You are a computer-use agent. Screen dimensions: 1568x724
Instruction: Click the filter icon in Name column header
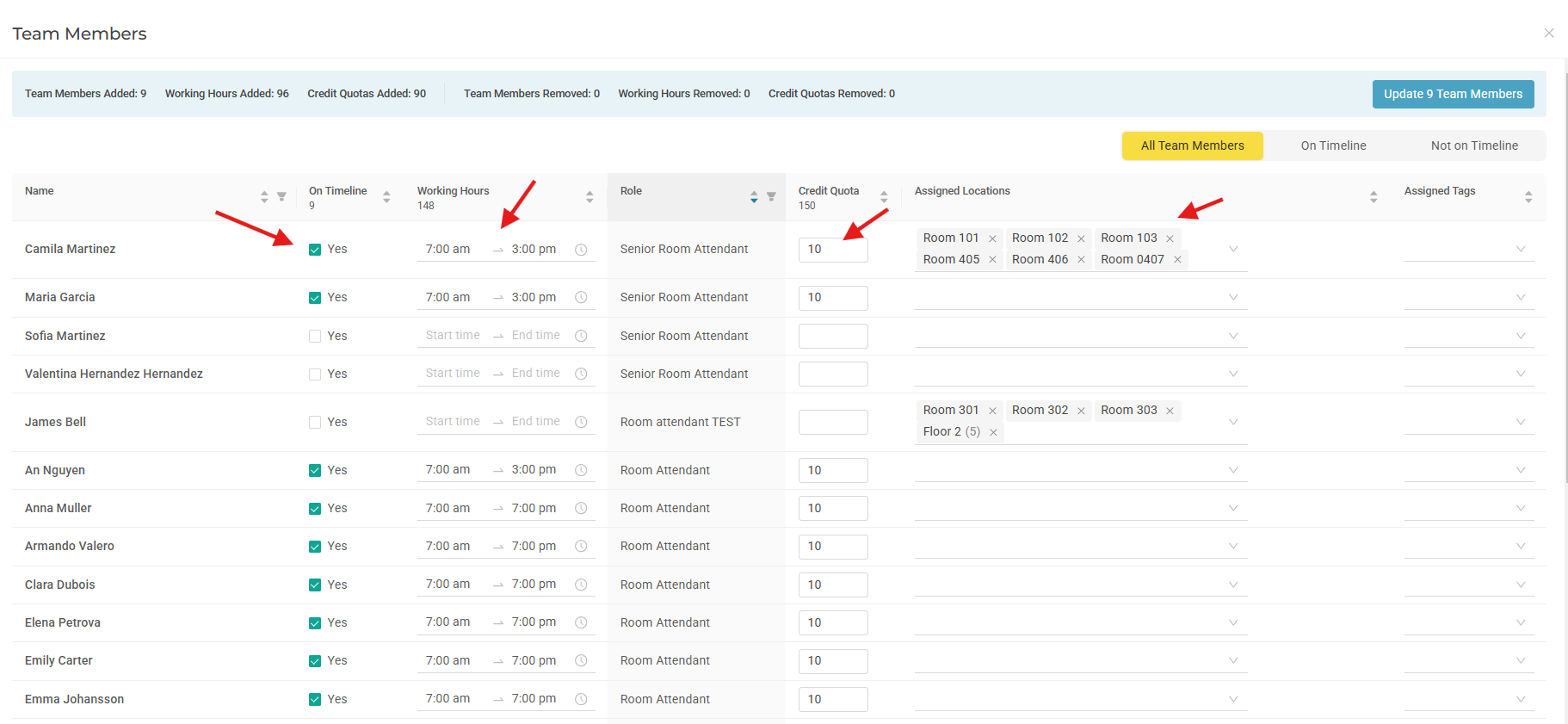[281, 197]
